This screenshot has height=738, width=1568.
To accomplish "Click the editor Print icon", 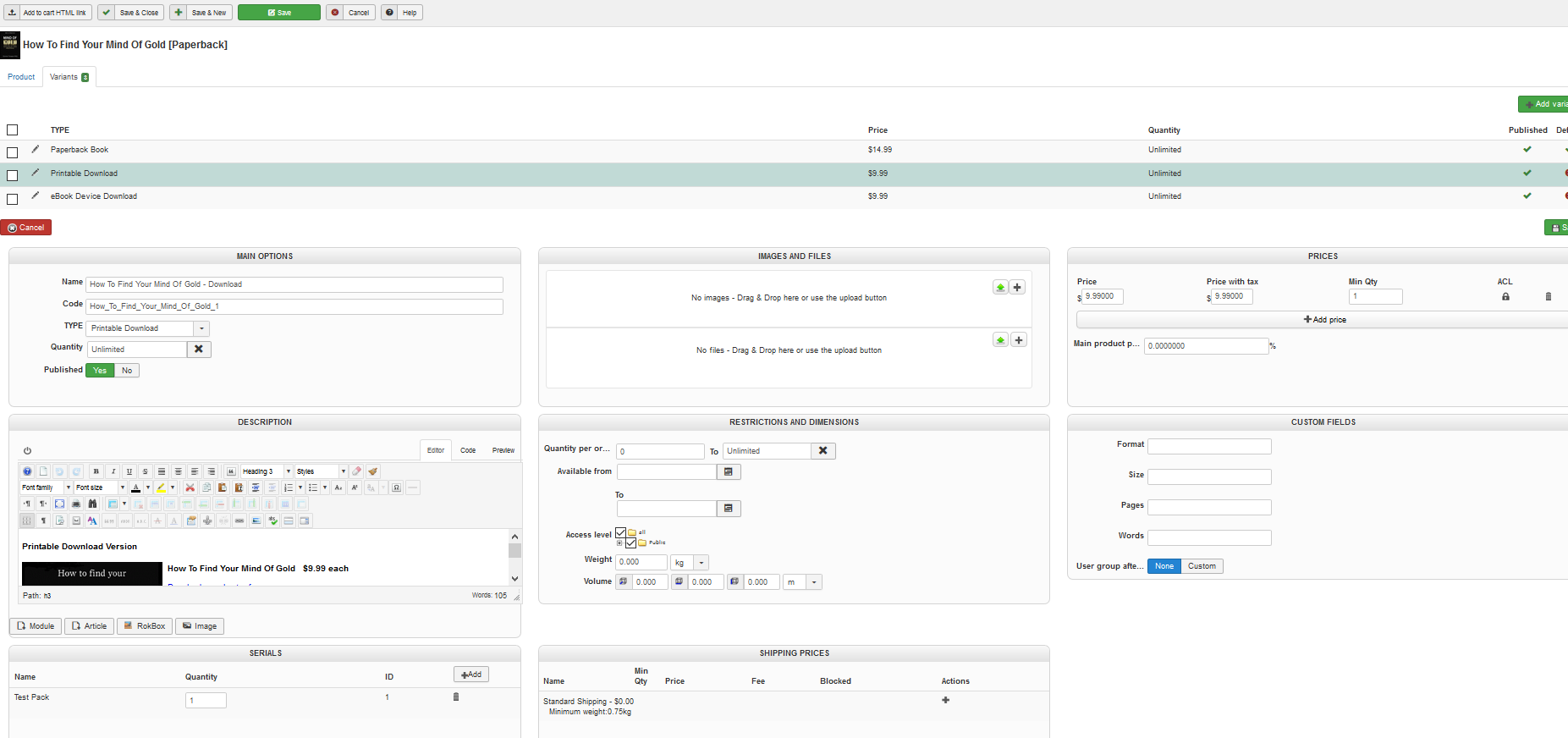I will 76,504.
